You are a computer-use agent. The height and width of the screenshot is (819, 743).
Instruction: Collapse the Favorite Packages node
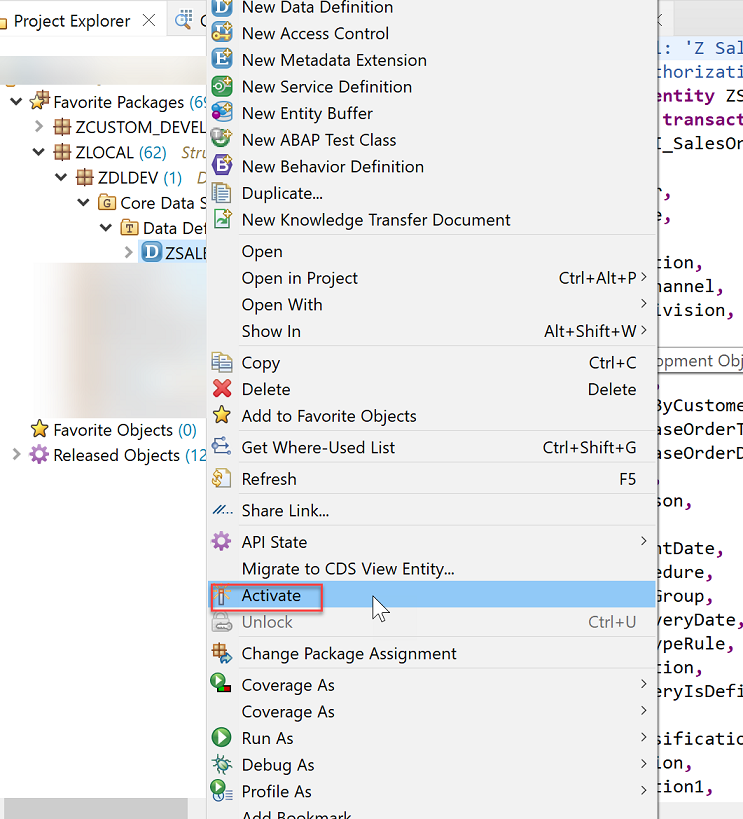pos(16,101)
